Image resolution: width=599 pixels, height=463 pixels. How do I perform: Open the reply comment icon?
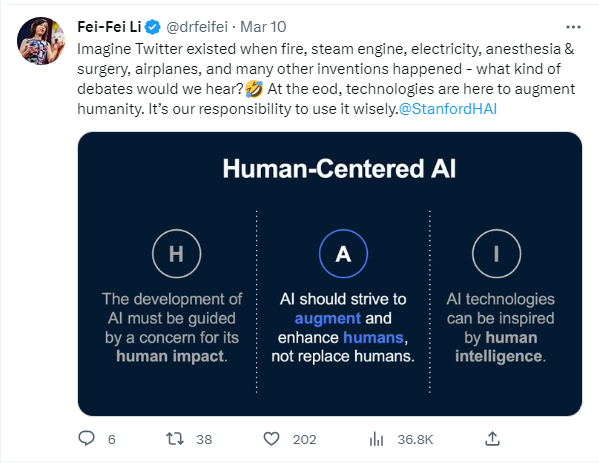point(86,438)
